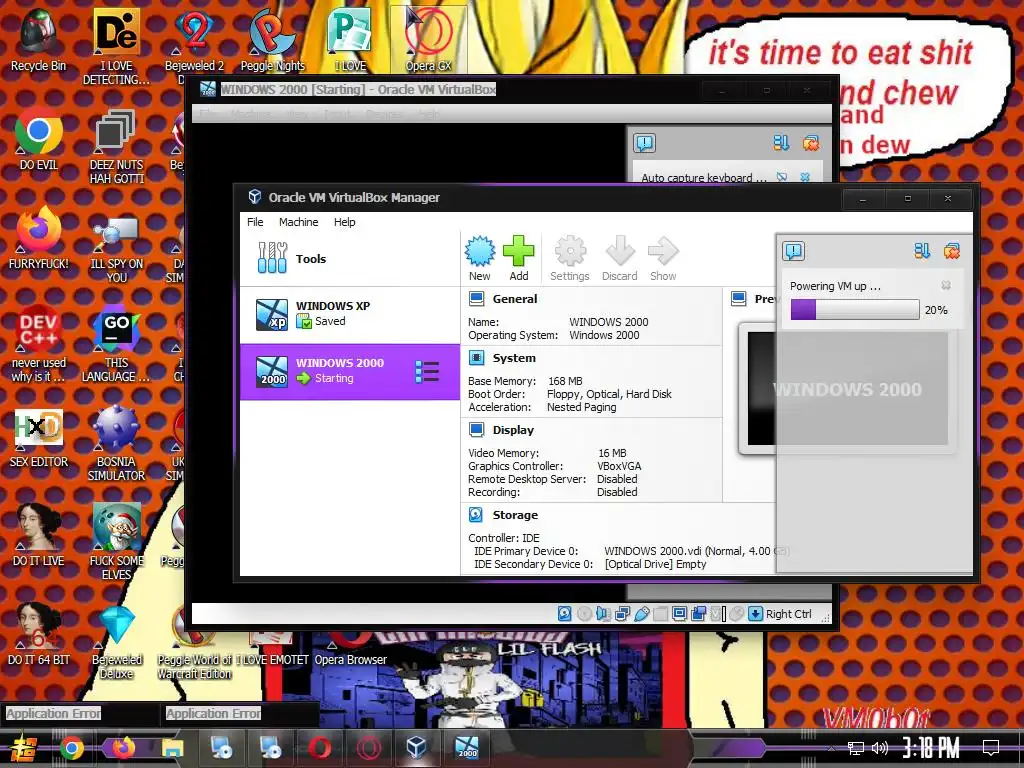The height and width of the screenshot is (768, 1024).
Task: Click the Powering VM up progress bar
Action: click(855, 310)
